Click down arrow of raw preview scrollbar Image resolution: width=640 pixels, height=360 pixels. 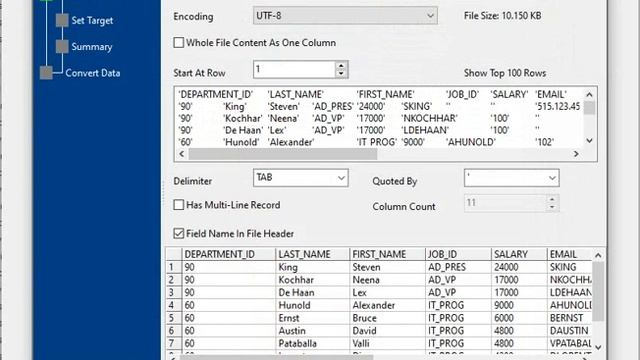[589, 141]
